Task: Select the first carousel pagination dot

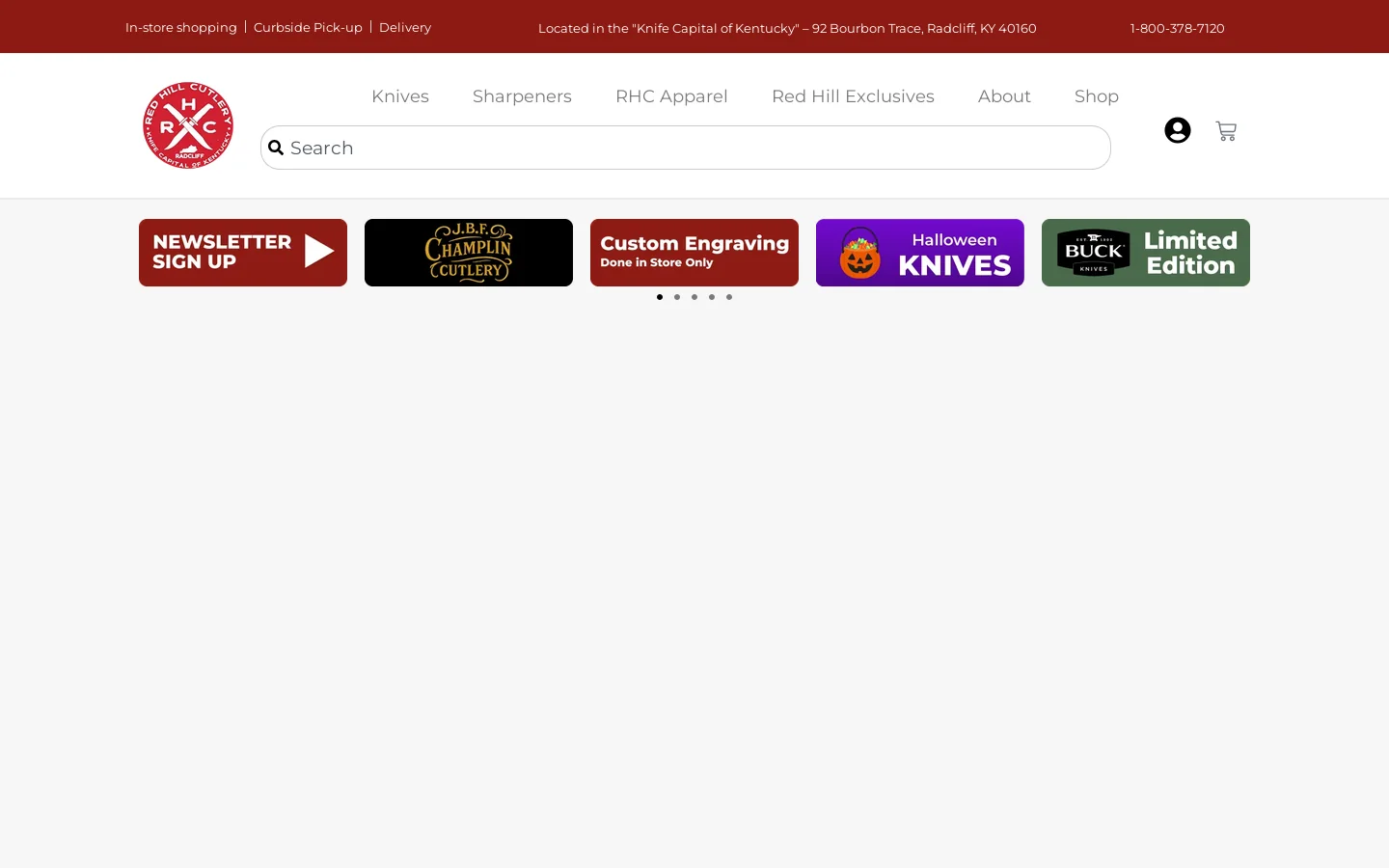Action: pyautogui.click(x=660, y=297)
